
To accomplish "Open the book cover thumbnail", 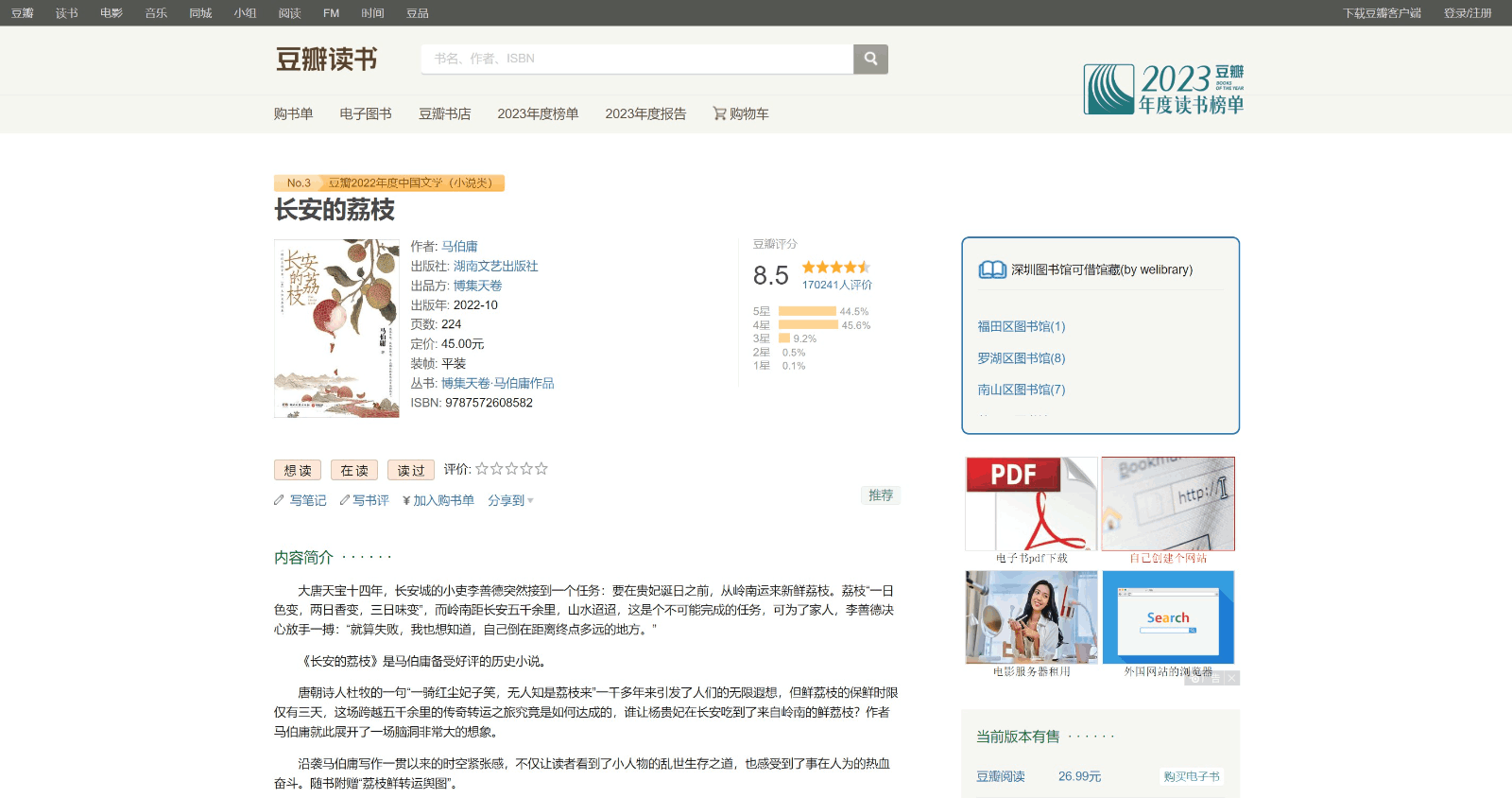I will click(336, 328).
